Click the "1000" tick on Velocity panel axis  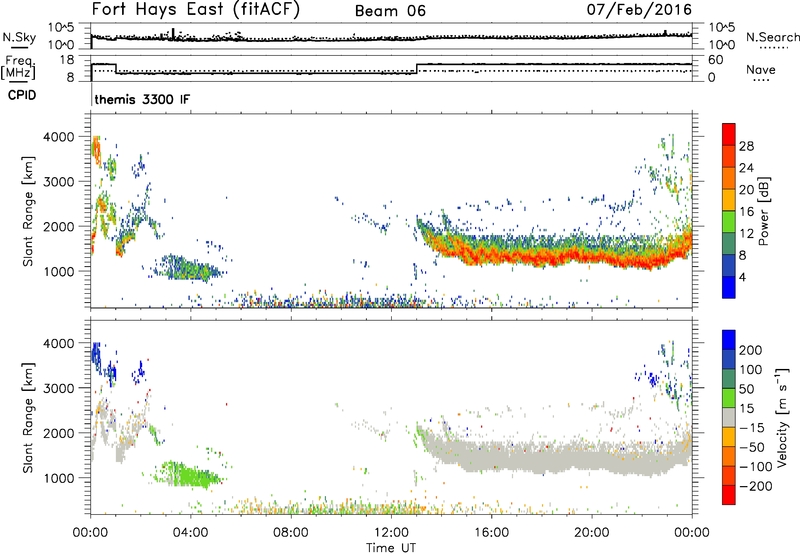[59, 478]
